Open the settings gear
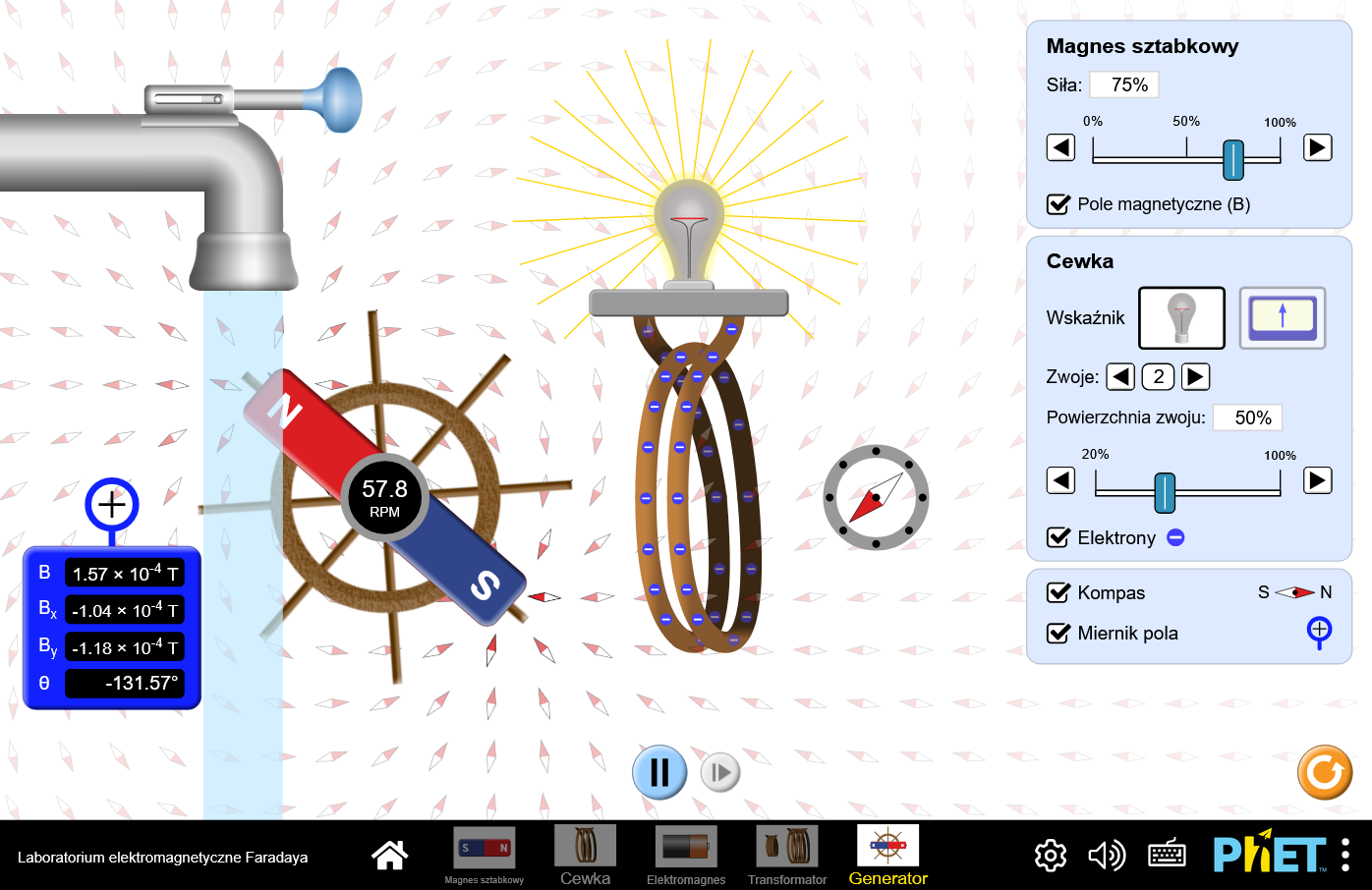Image resolution: width=1372 pixels, height=890 pixels. click(1051, 856)
